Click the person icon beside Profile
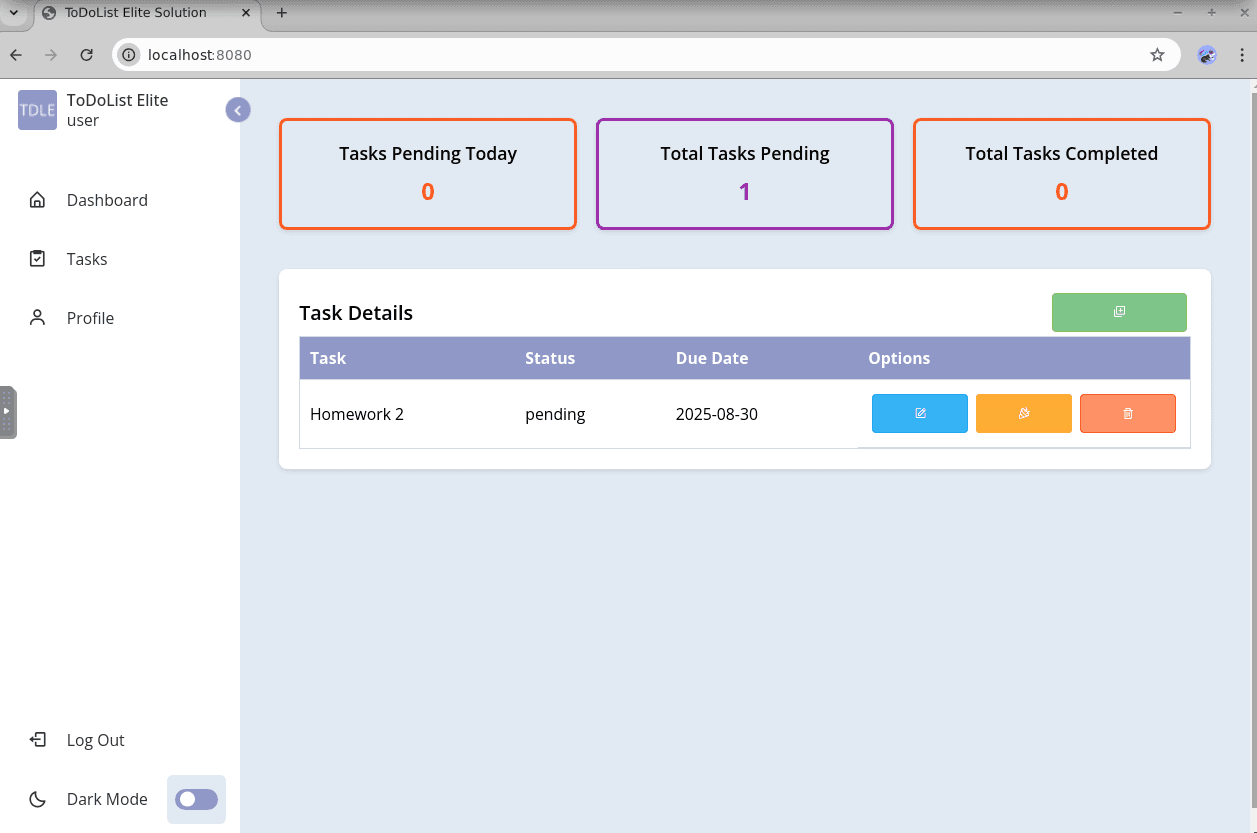 [x=37, y=318]
